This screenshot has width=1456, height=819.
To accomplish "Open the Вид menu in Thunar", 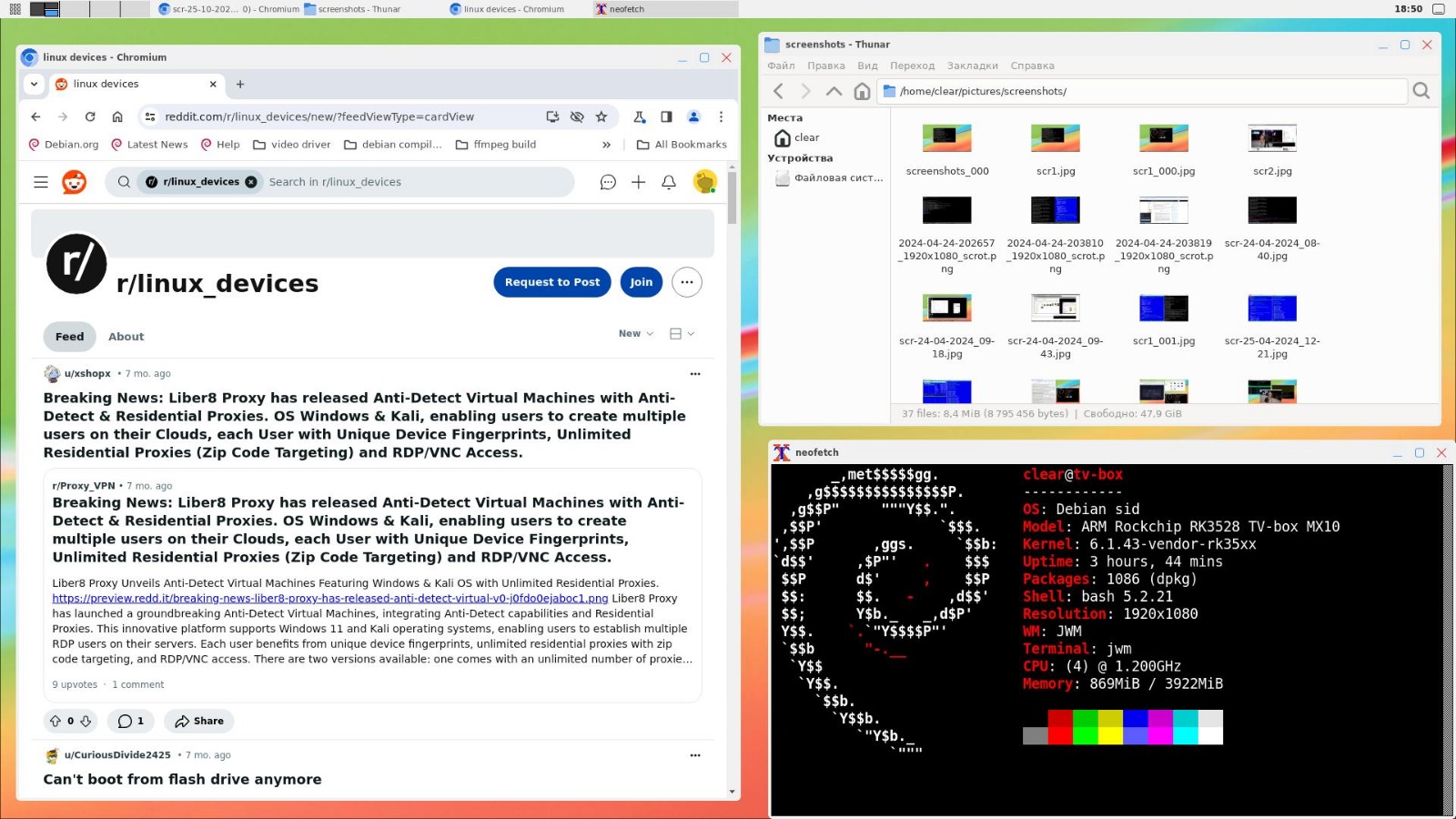I will pyautogui.click(x=867, y=66).
